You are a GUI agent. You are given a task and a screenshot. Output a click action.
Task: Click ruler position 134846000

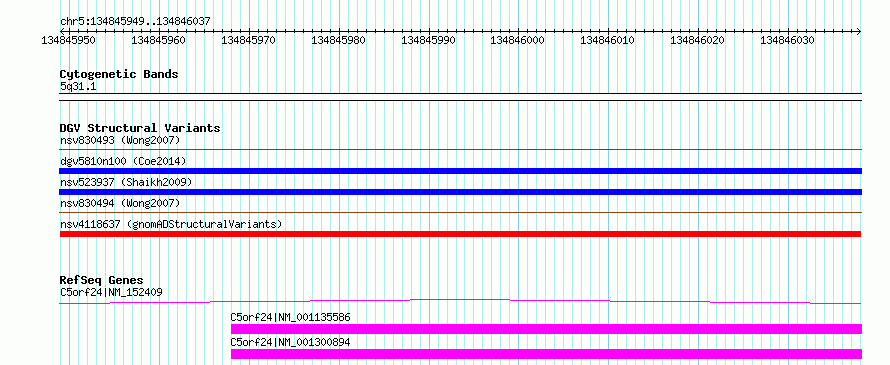point(518,40)
